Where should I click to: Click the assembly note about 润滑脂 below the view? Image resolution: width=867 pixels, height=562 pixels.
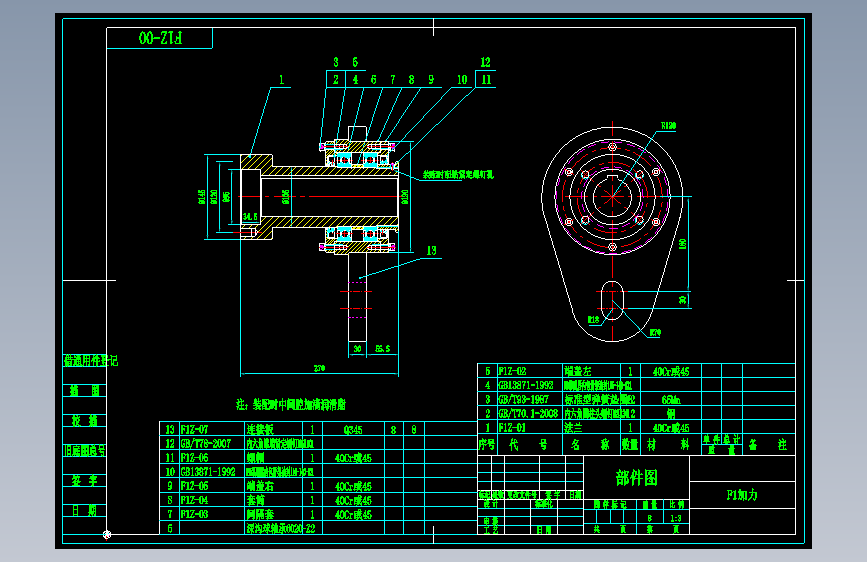(291, 404)
